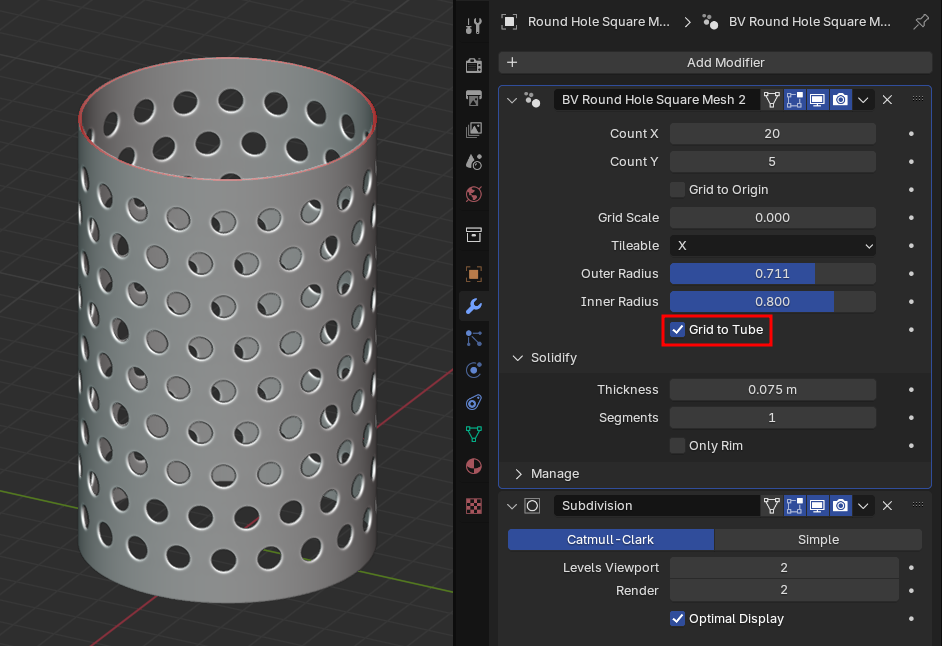Remove the Subdivision modifier

887,506
